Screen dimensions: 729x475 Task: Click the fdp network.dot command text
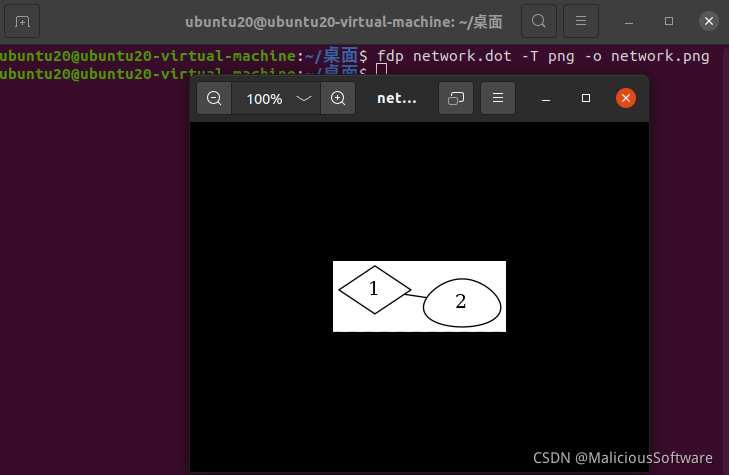coord(543,56)
